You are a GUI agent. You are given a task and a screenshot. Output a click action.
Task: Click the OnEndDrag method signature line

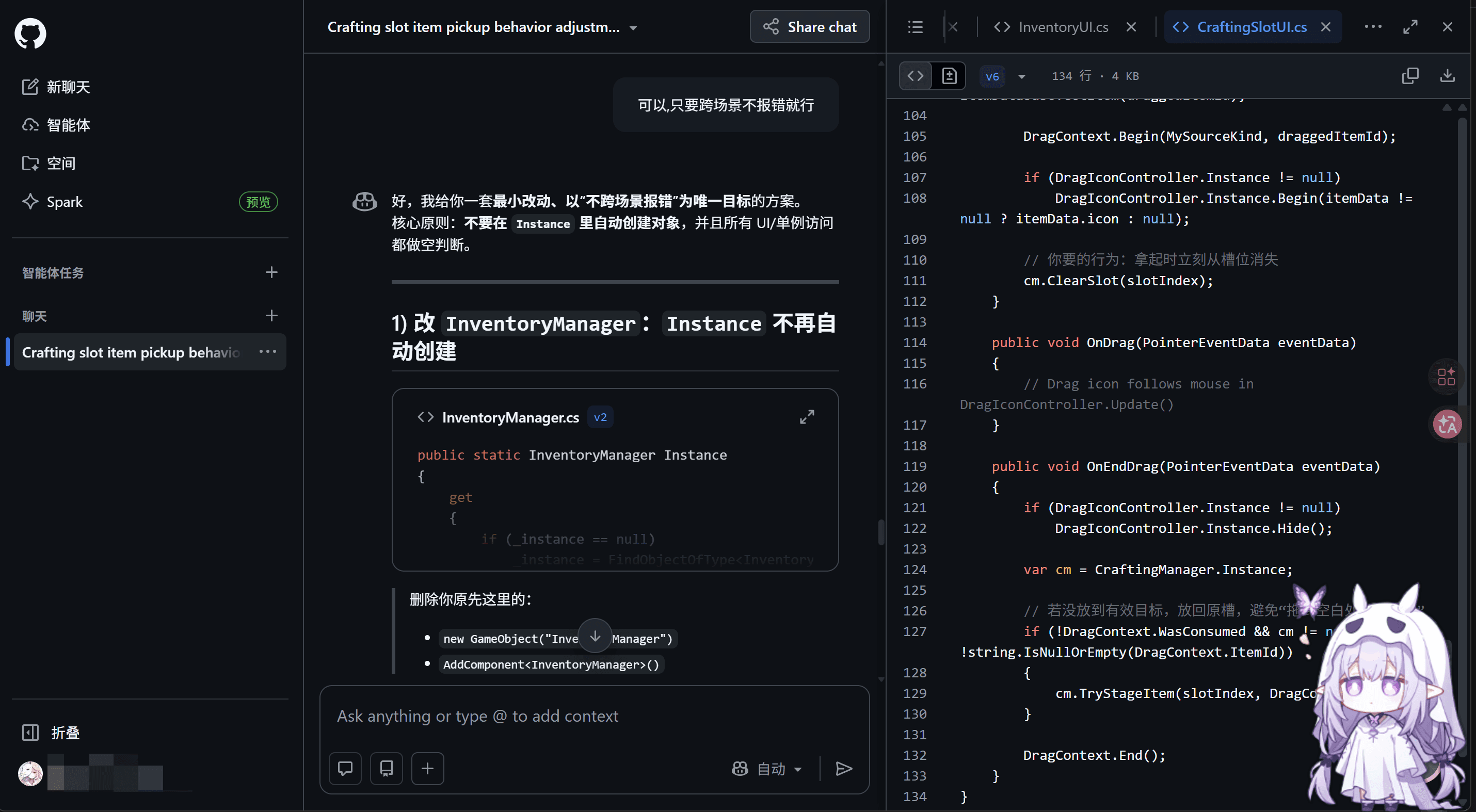coord(1185,466)
